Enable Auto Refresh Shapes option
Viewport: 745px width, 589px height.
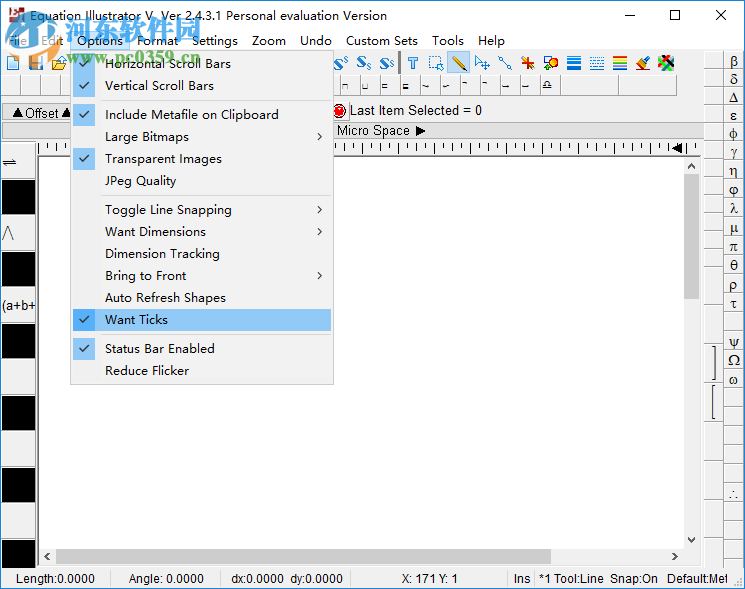(x=202, y=298)
